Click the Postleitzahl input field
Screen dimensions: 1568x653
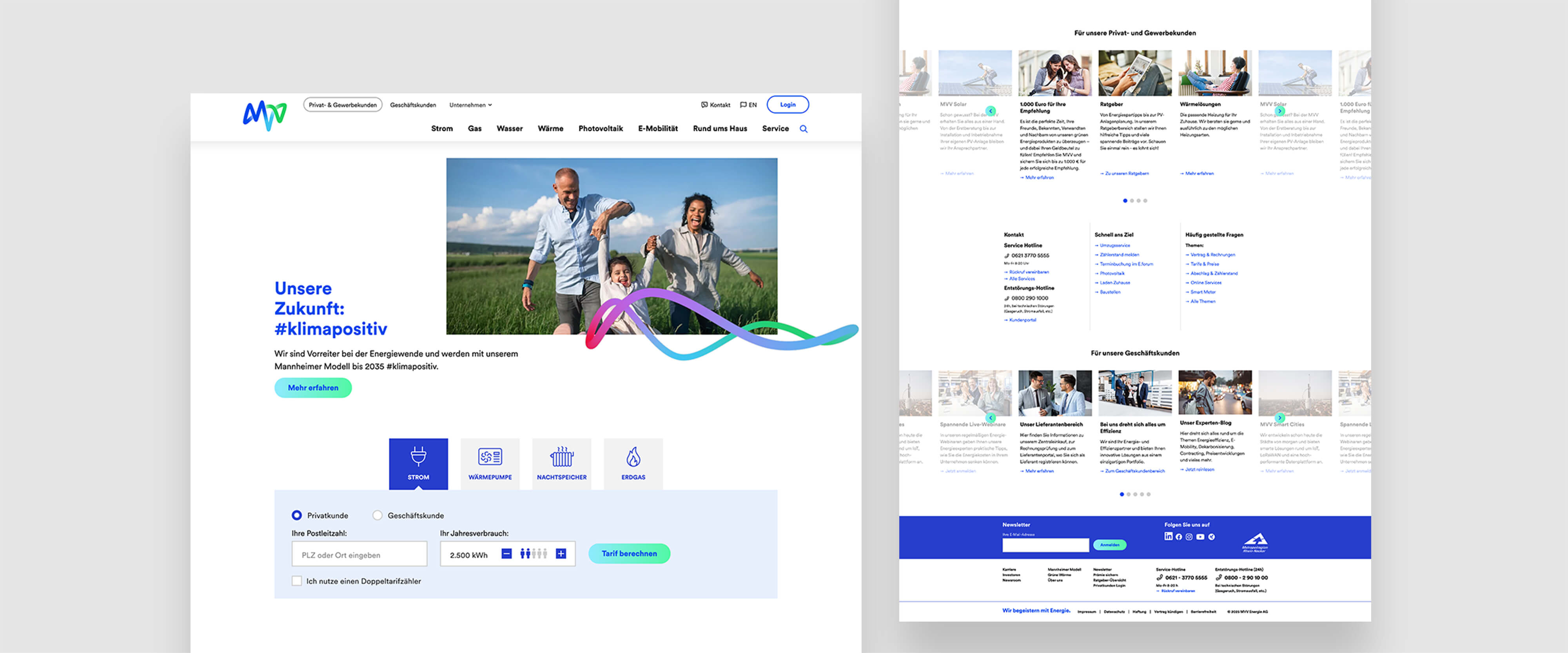click(x=359, y=554)
